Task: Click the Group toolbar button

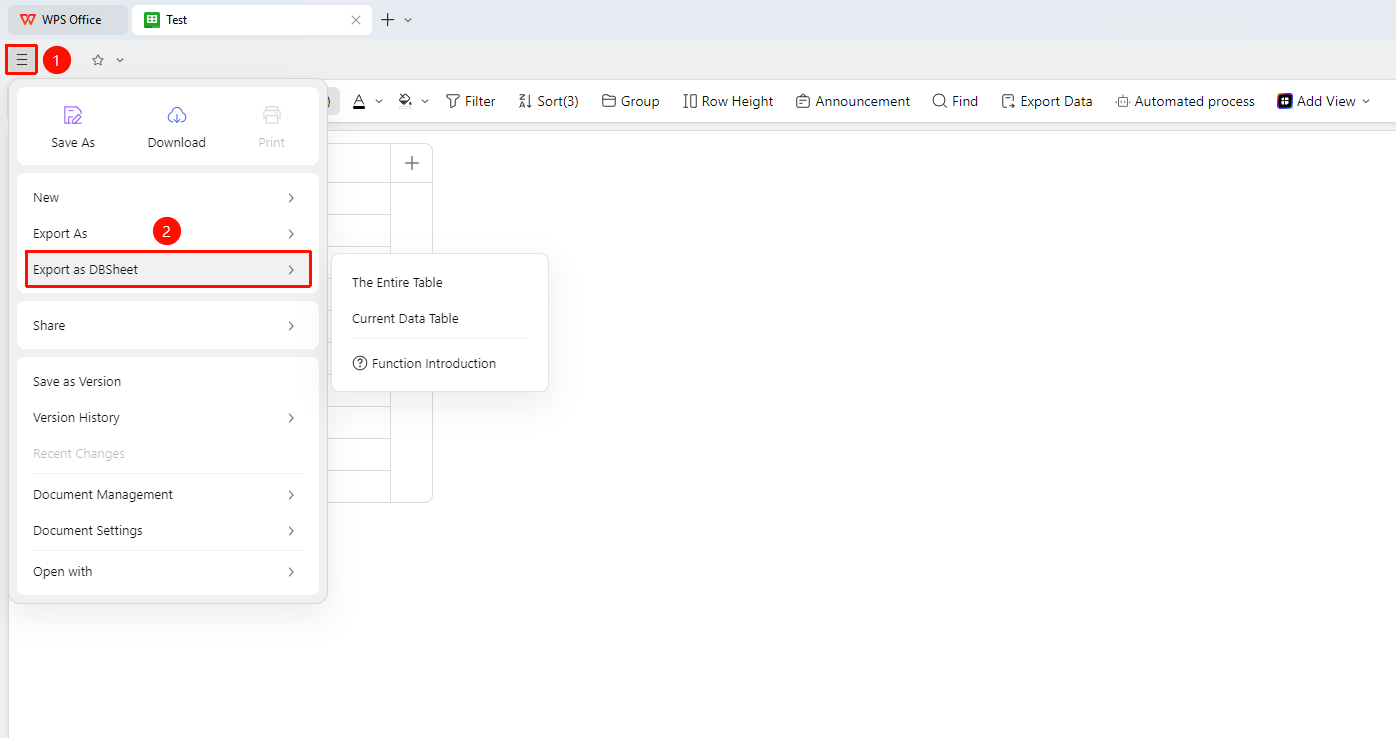Action: [630, 101]
